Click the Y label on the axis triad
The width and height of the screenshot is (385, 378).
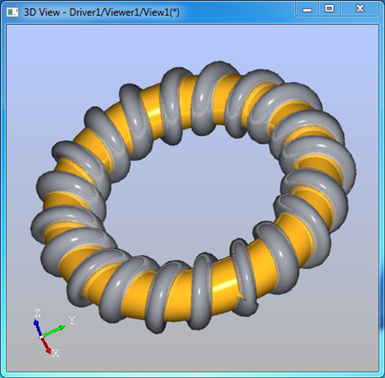tap(72, 320)
